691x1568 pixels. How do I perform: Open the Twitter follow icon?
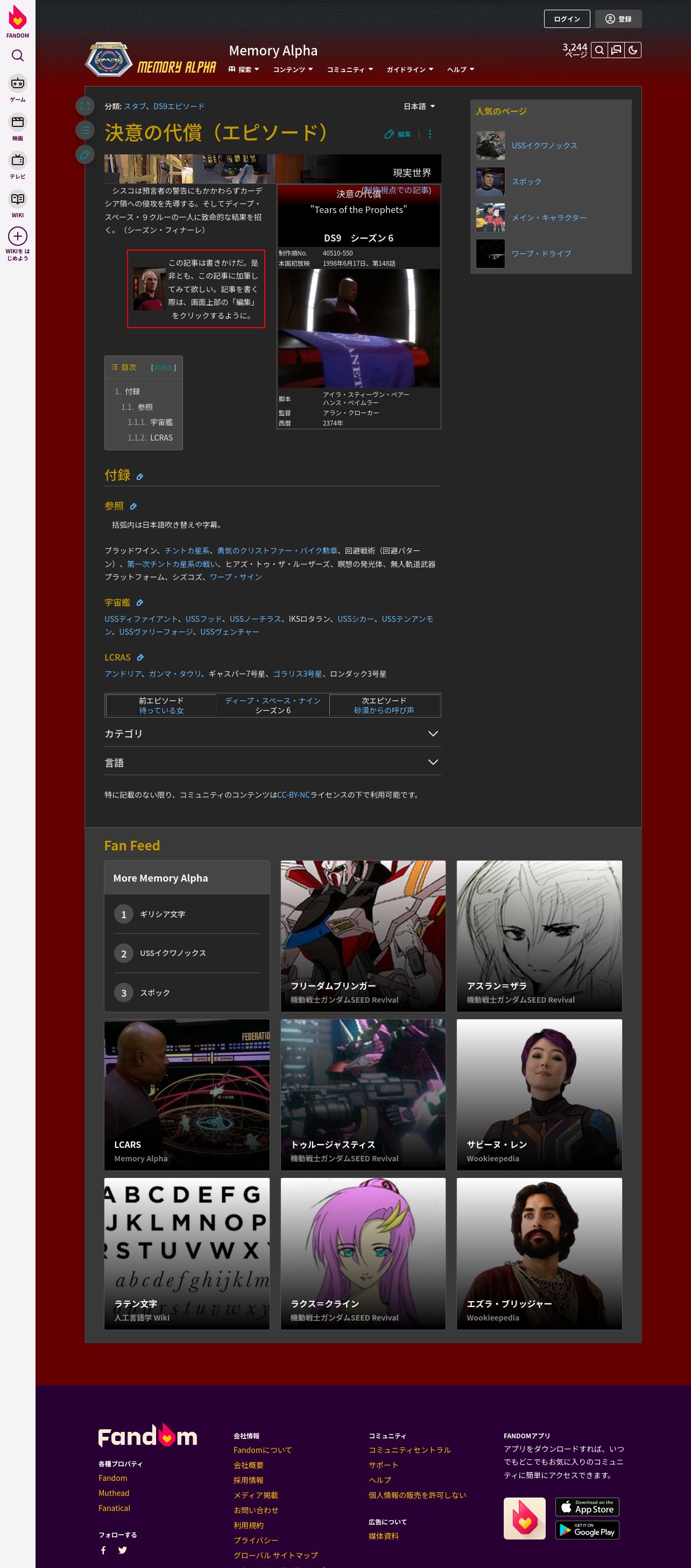(x=122, y=1550)
